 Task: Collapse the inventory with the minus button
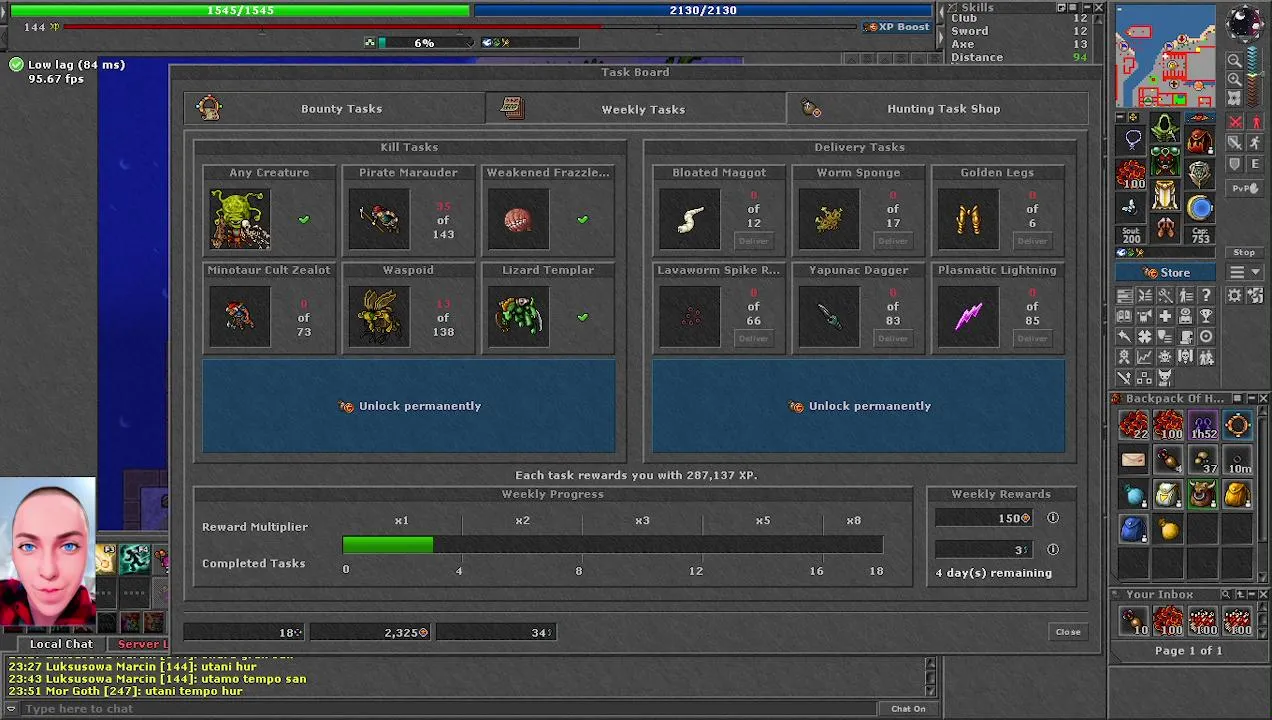point(1120,116)
